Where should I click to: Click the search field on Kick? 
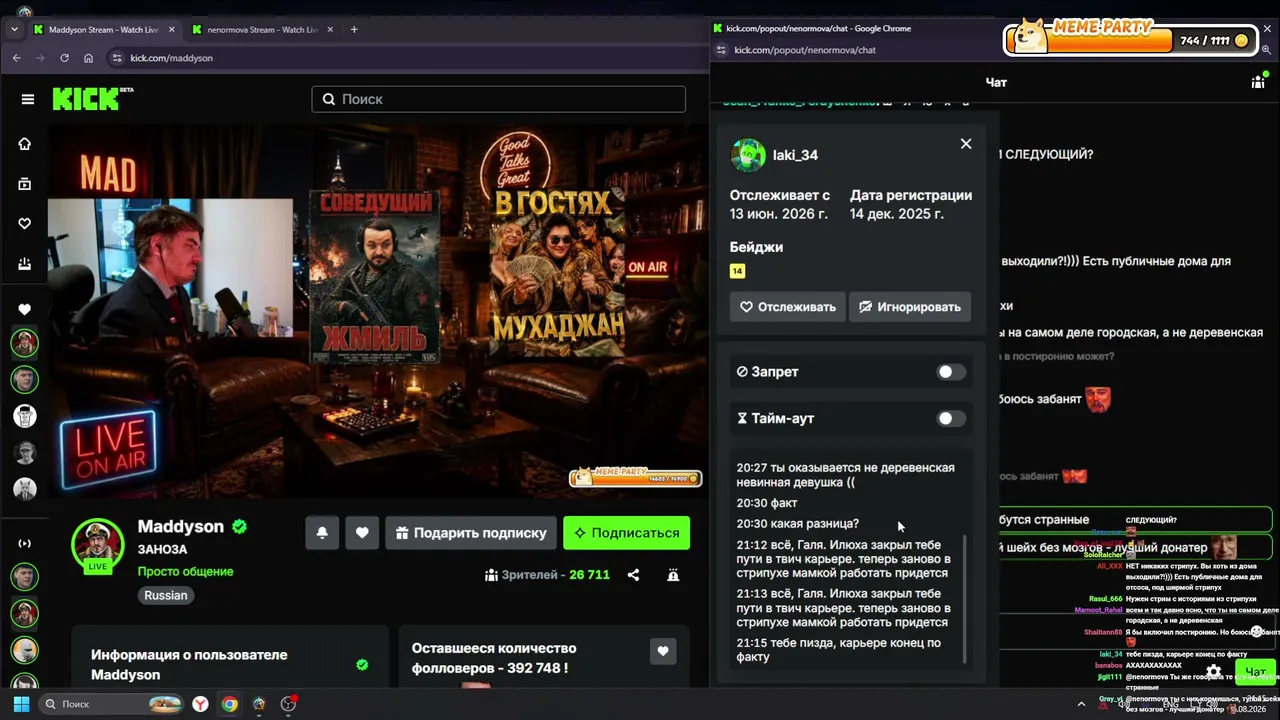point(499,99)
